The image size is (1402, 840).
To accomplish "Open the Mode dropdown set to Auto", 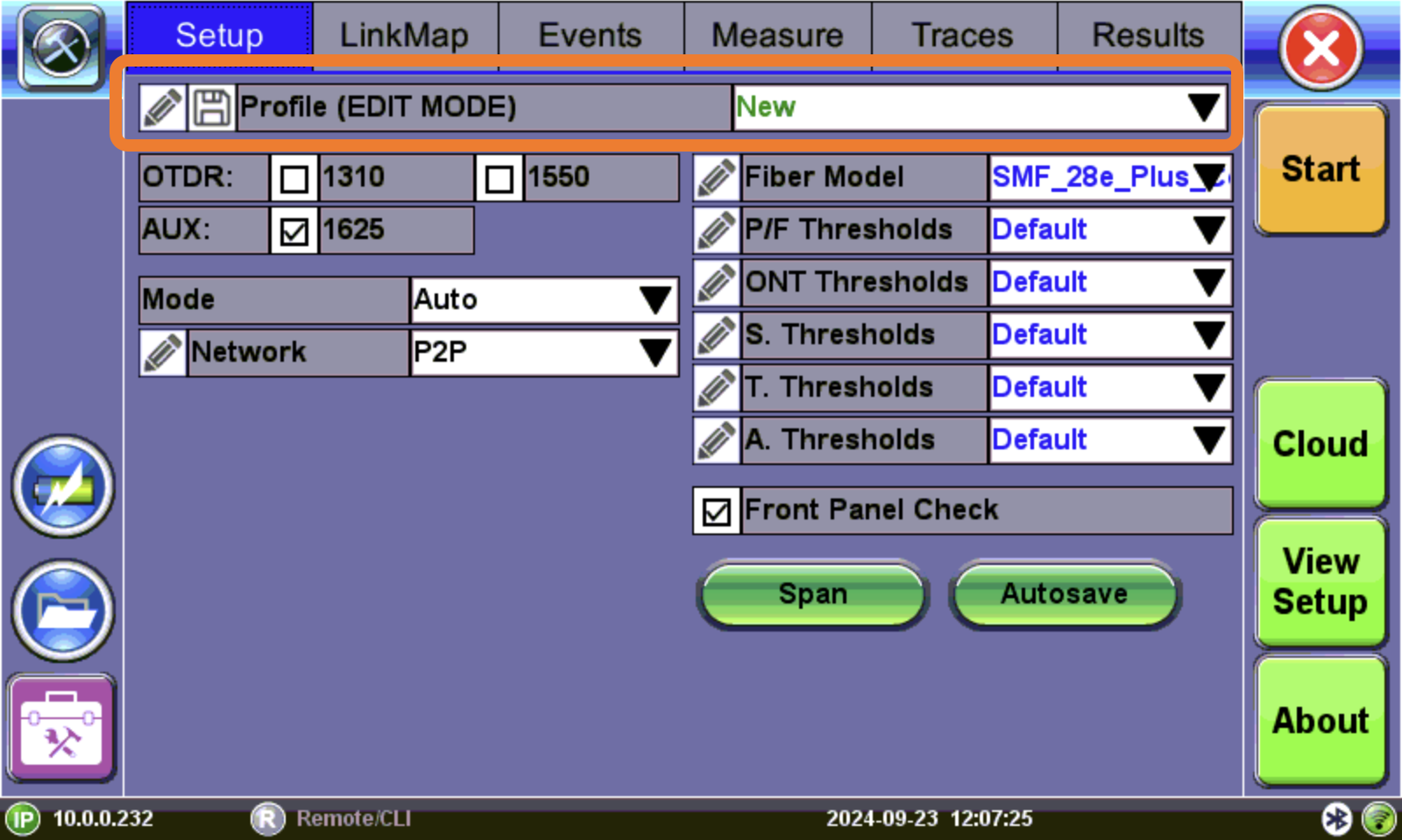I will click(544, 300).
